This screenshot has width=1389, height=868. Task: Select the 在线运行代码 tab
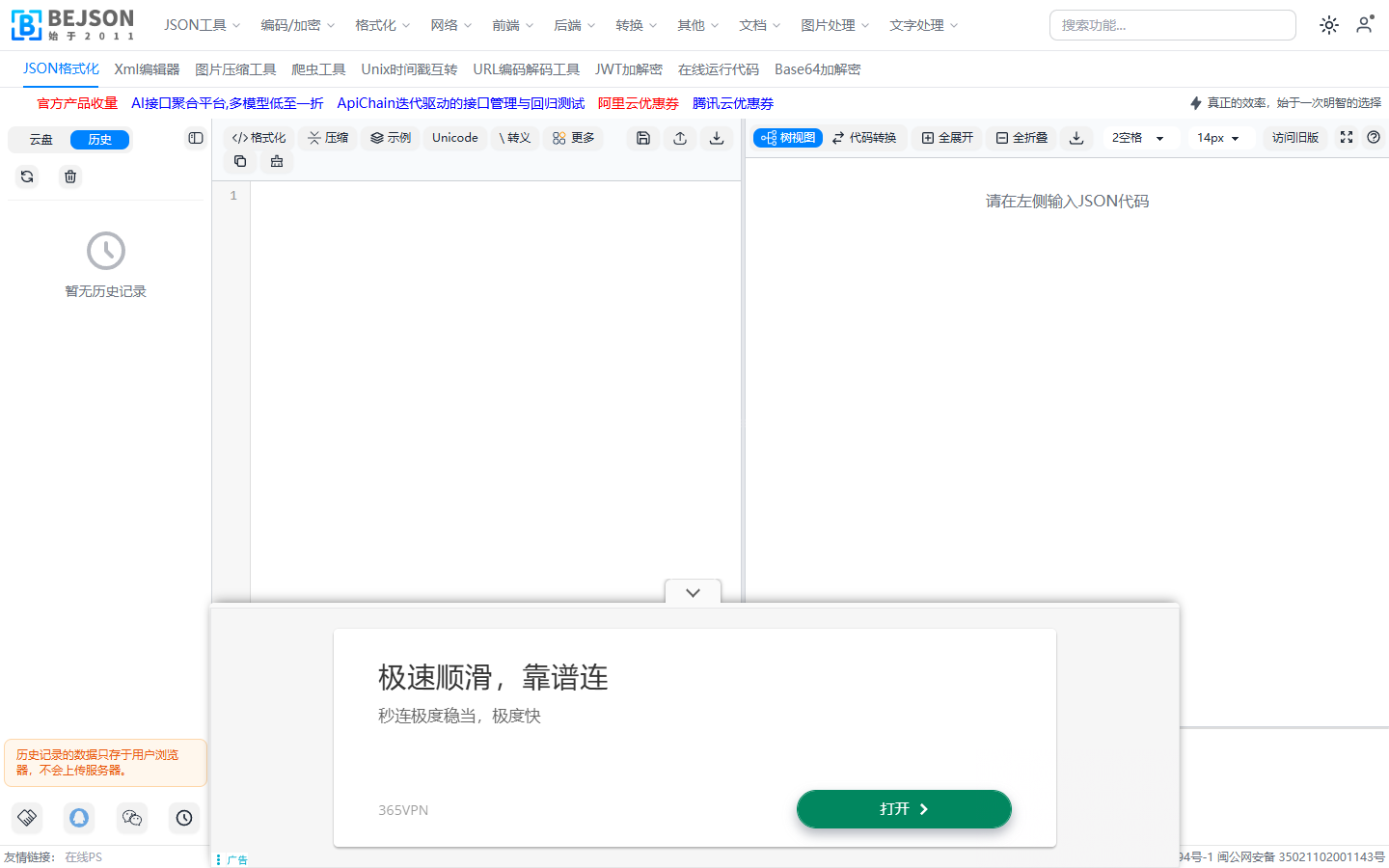(719, 69)
